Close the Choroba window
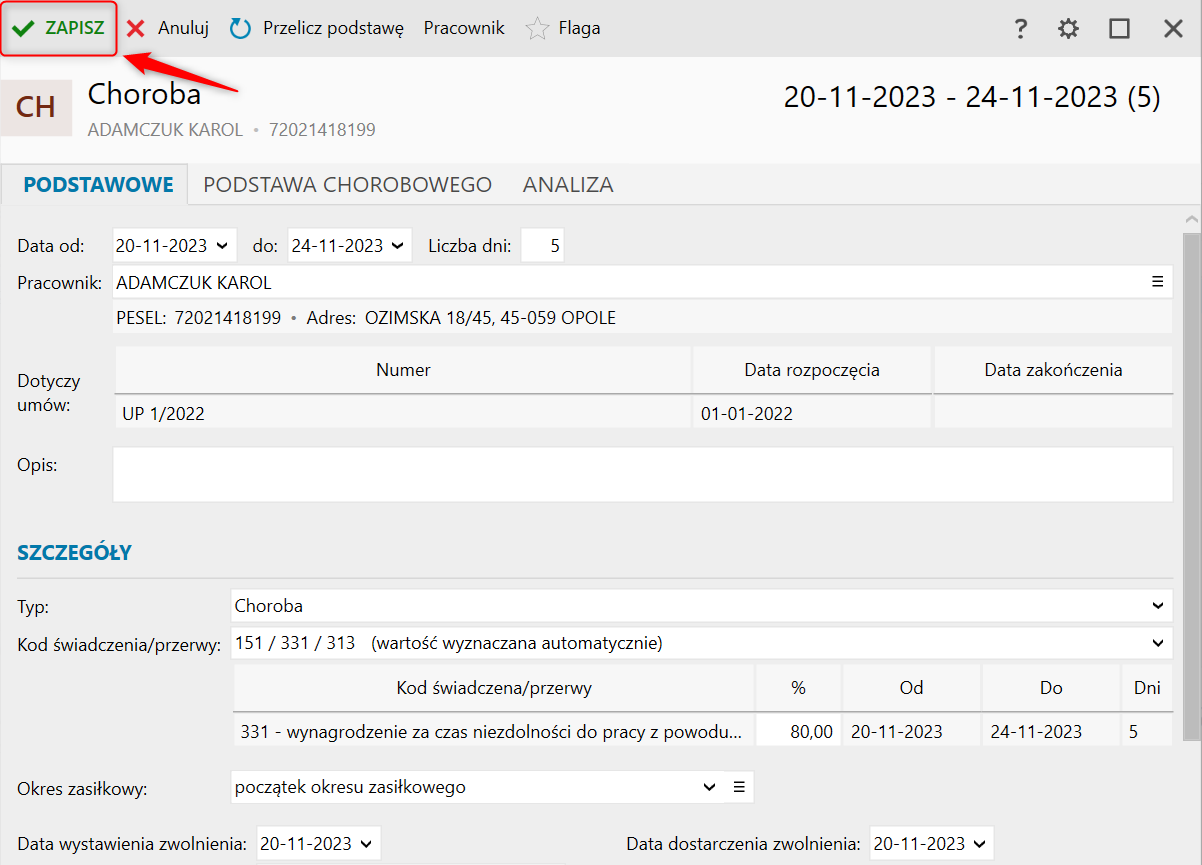This screenshot has width=1202, height=865. 1173,28
